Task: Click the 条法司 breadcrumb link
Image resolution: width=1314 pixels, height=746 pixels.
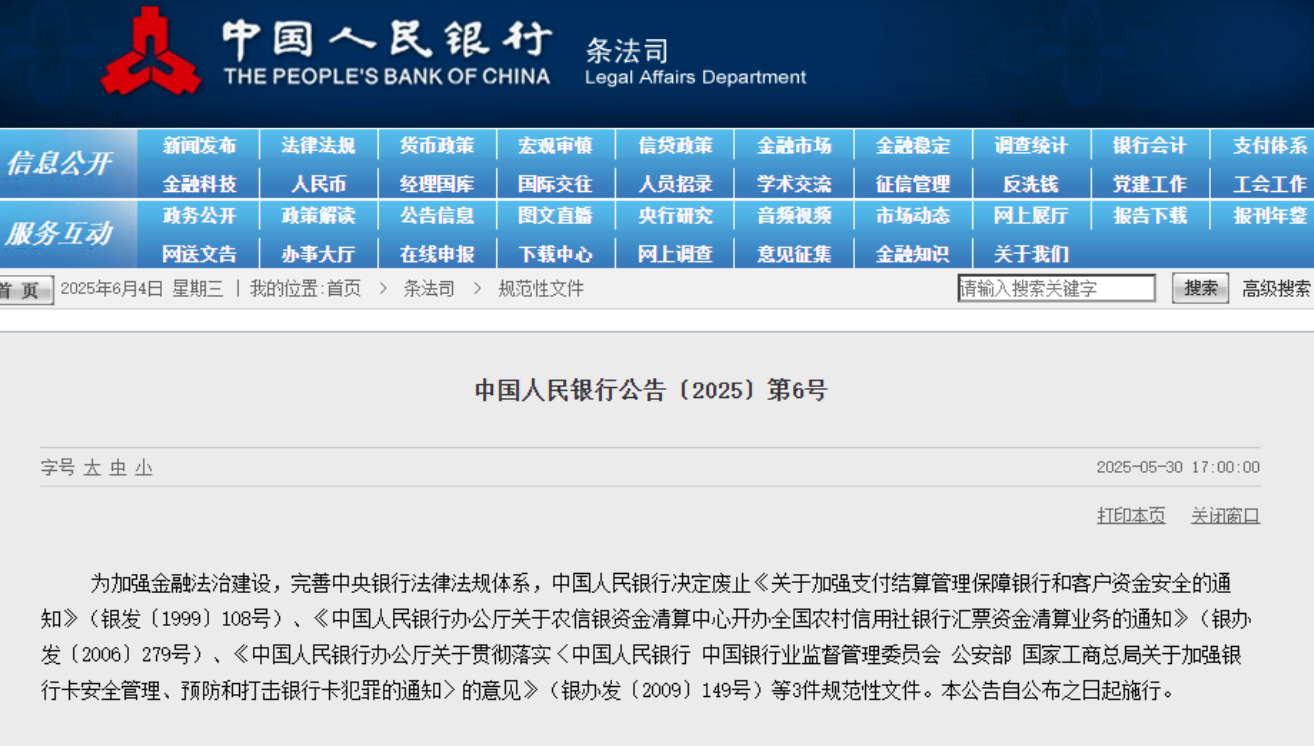Action: point(429,289)
